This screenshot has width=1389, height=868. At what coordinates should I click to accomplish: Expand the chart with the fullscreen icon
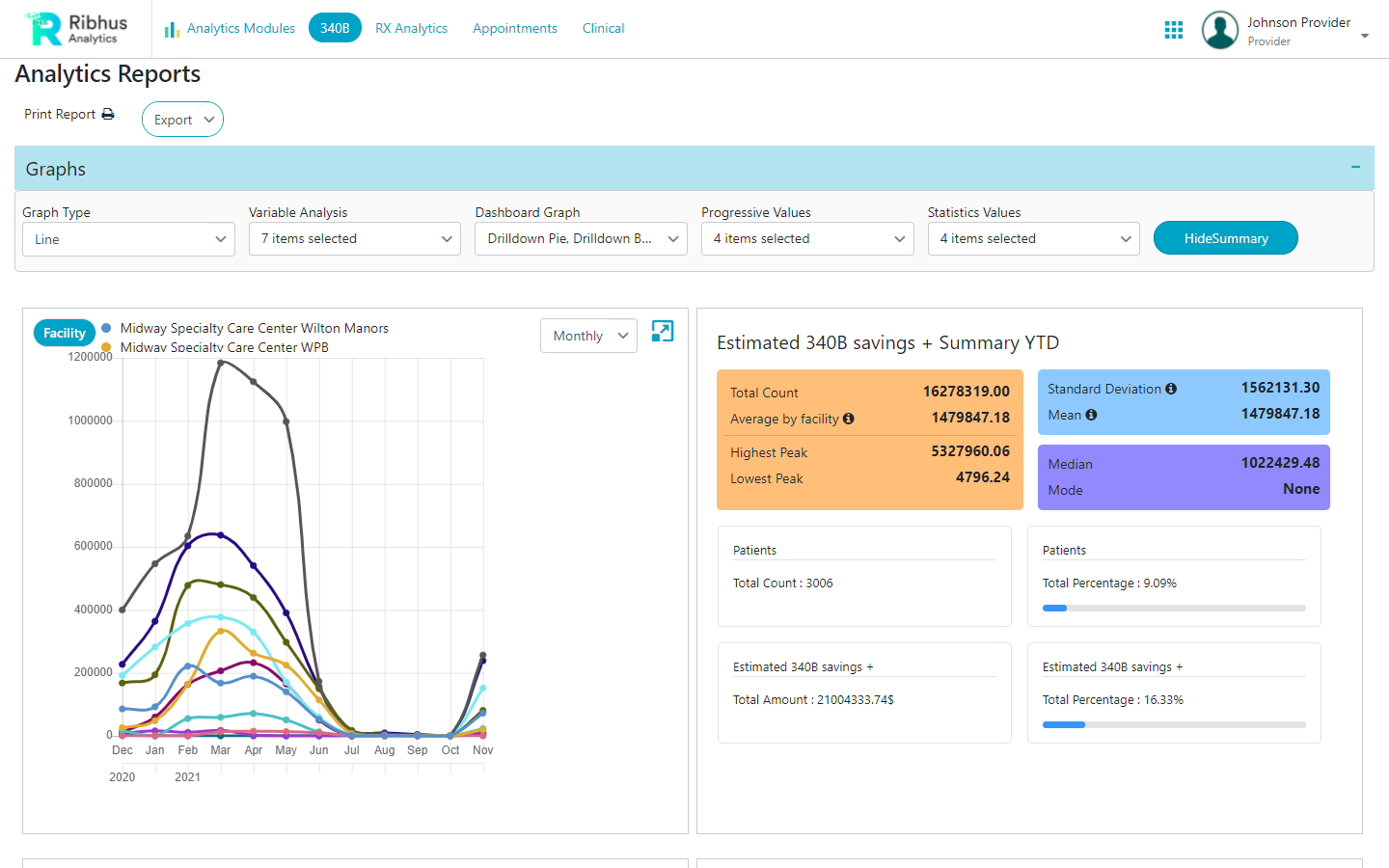[662, 332]
